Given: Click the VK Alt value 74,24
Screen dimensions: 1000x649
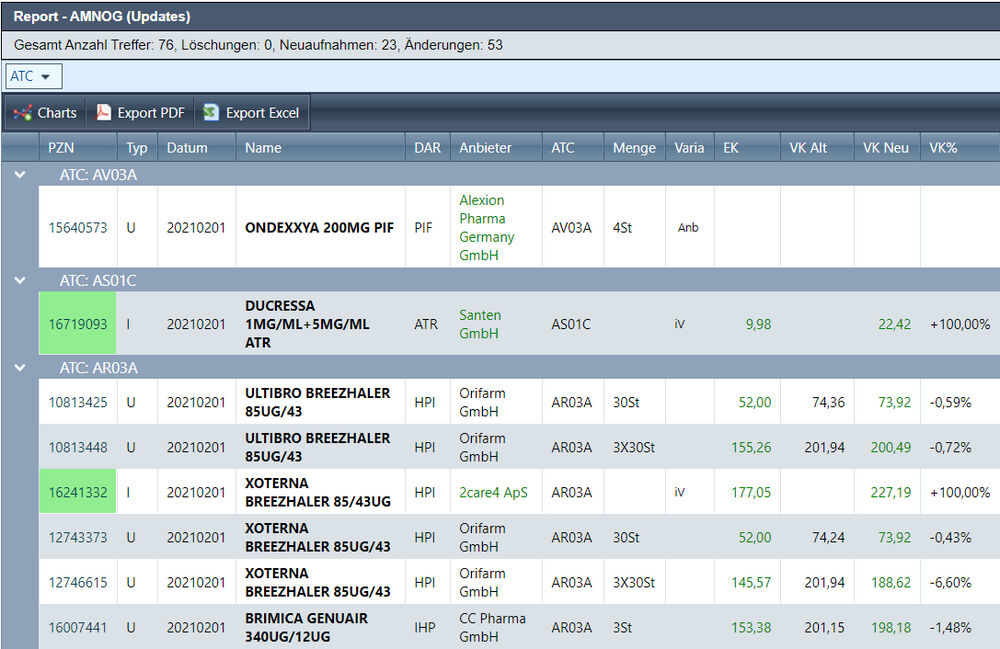Looking at the screenshot, I should point(828,537).
